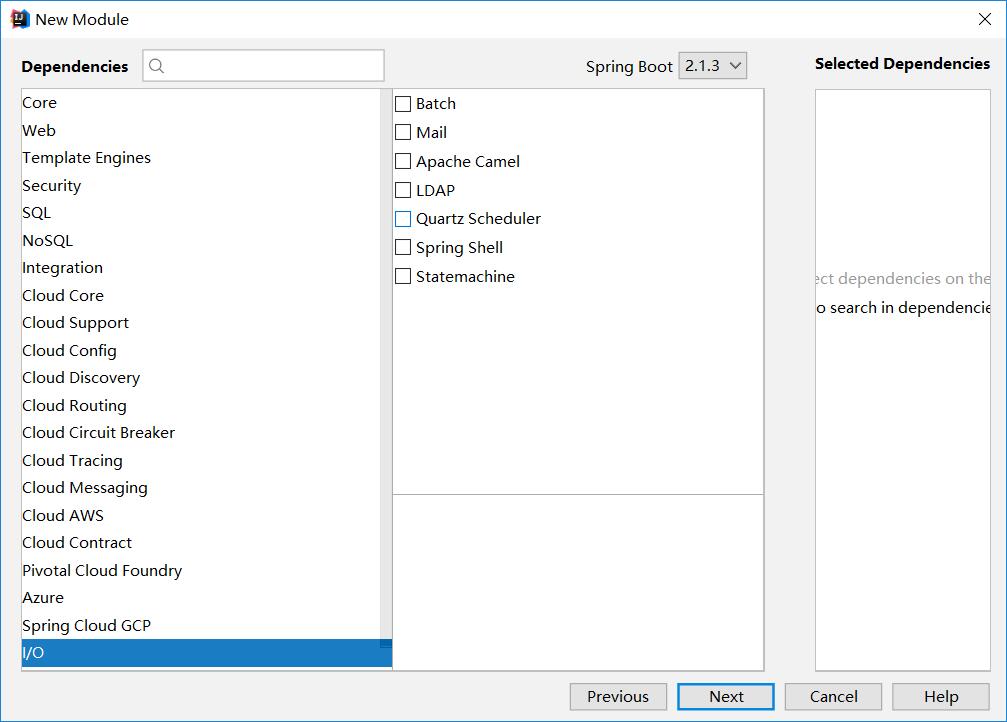1007x722 pixels.
Task: Click inside the dependencies search field
Action: coord(263,66)
